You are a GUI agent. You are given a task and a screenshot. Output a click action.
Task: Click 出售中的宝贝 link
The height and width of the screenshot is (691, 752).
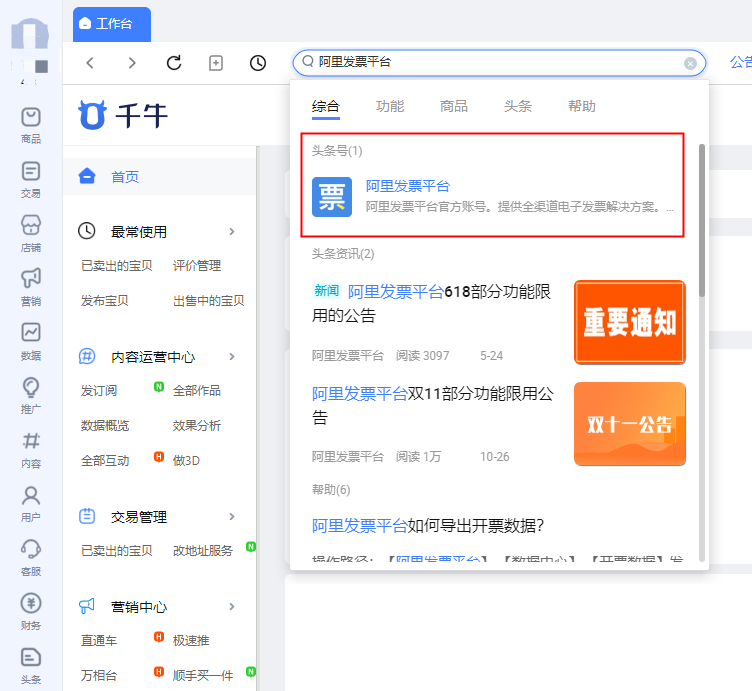pos(209,301)
